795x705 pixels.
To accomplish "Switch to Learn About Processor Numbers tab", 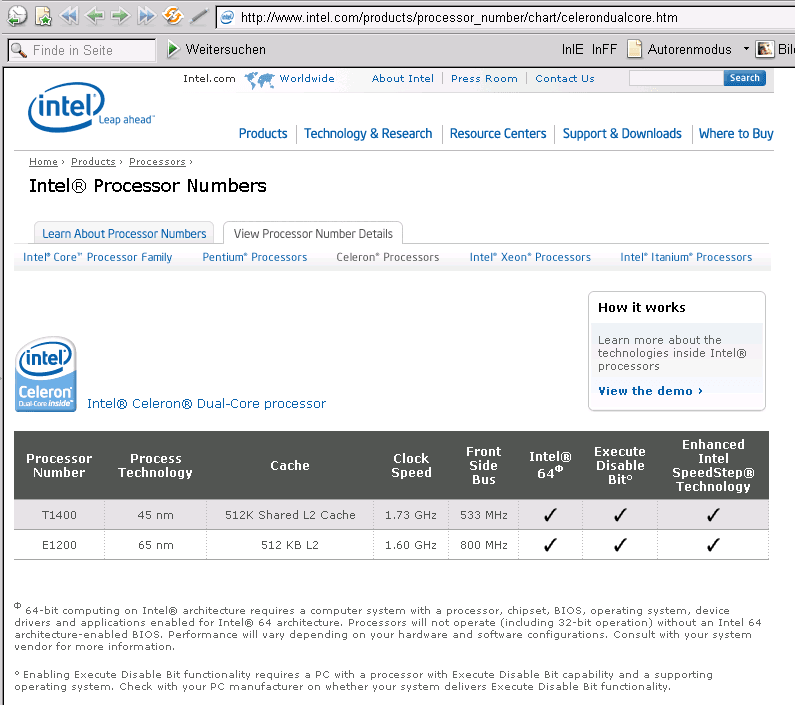I will 124,233.
